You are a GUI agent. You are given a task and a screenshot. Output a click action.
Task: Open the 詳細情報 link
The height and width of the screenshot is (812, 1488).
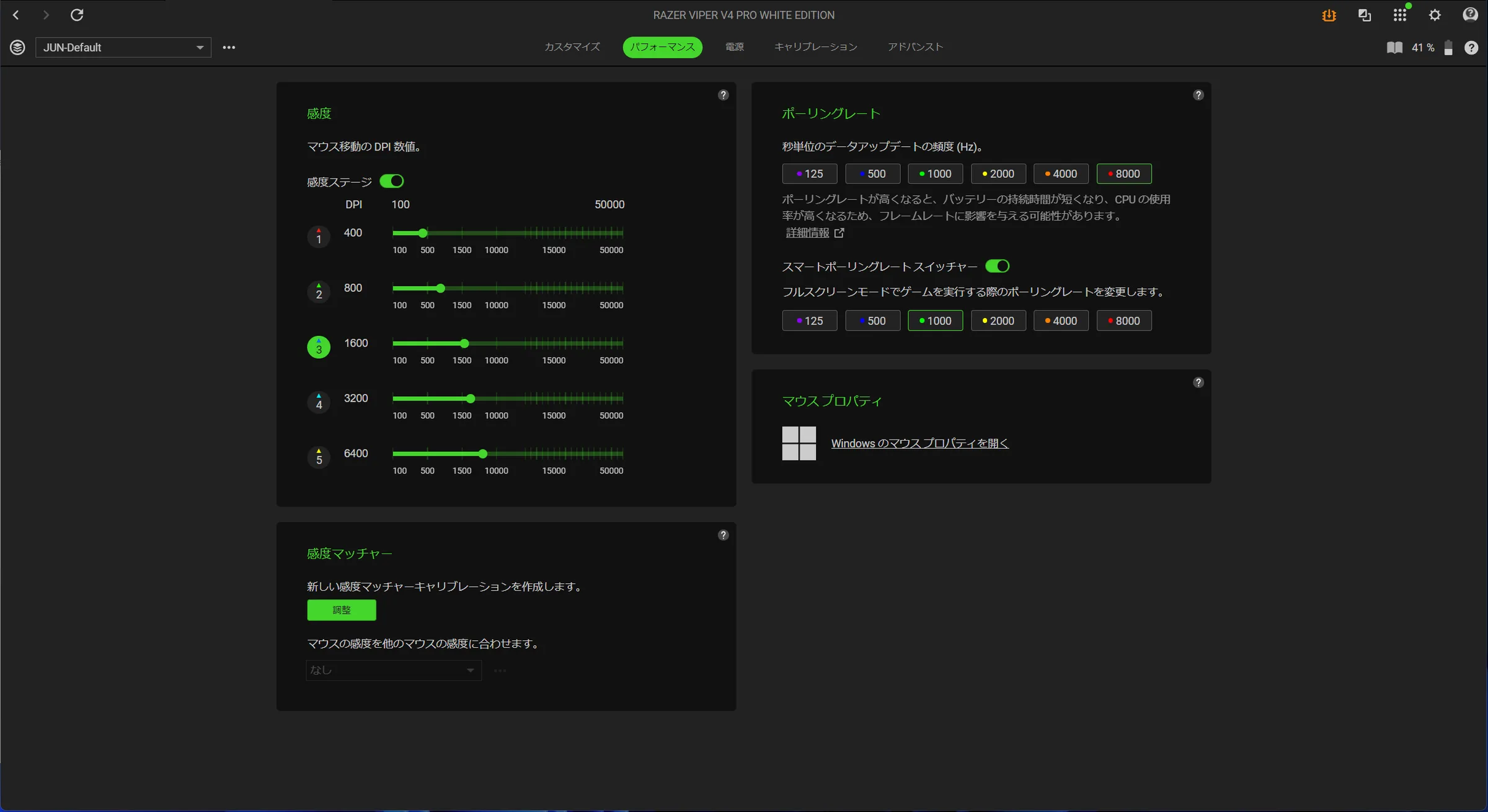[807, 233]
